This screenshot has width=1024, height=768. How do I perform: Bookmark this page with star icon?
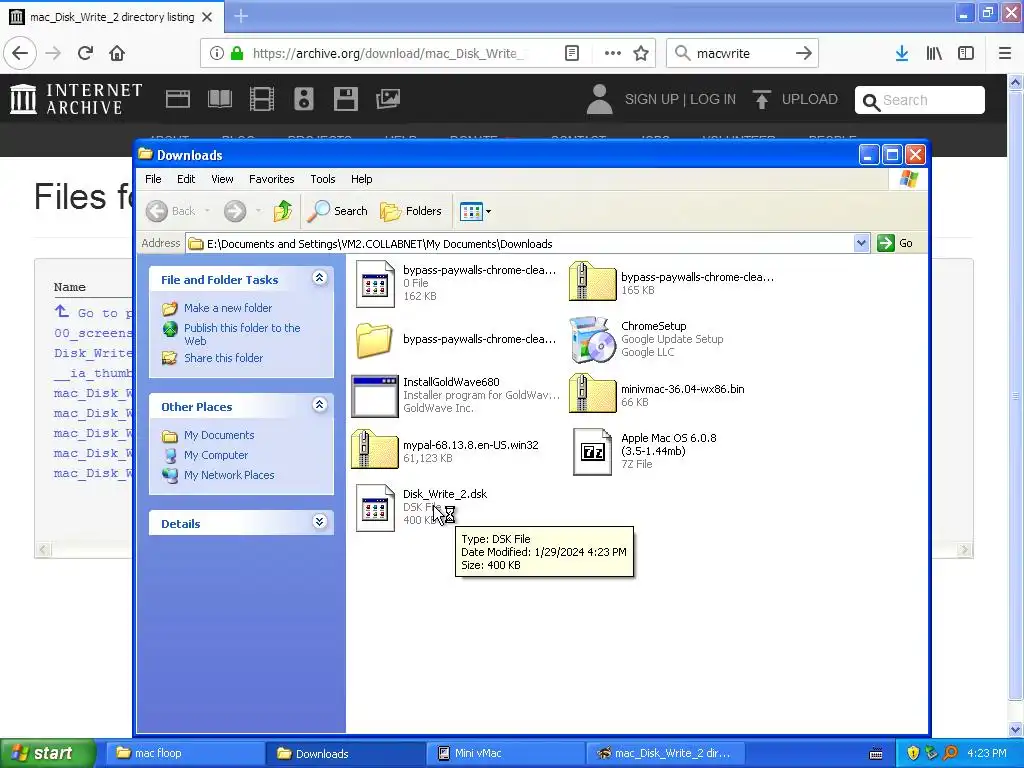pyautogui.click(x=641, y=53)
